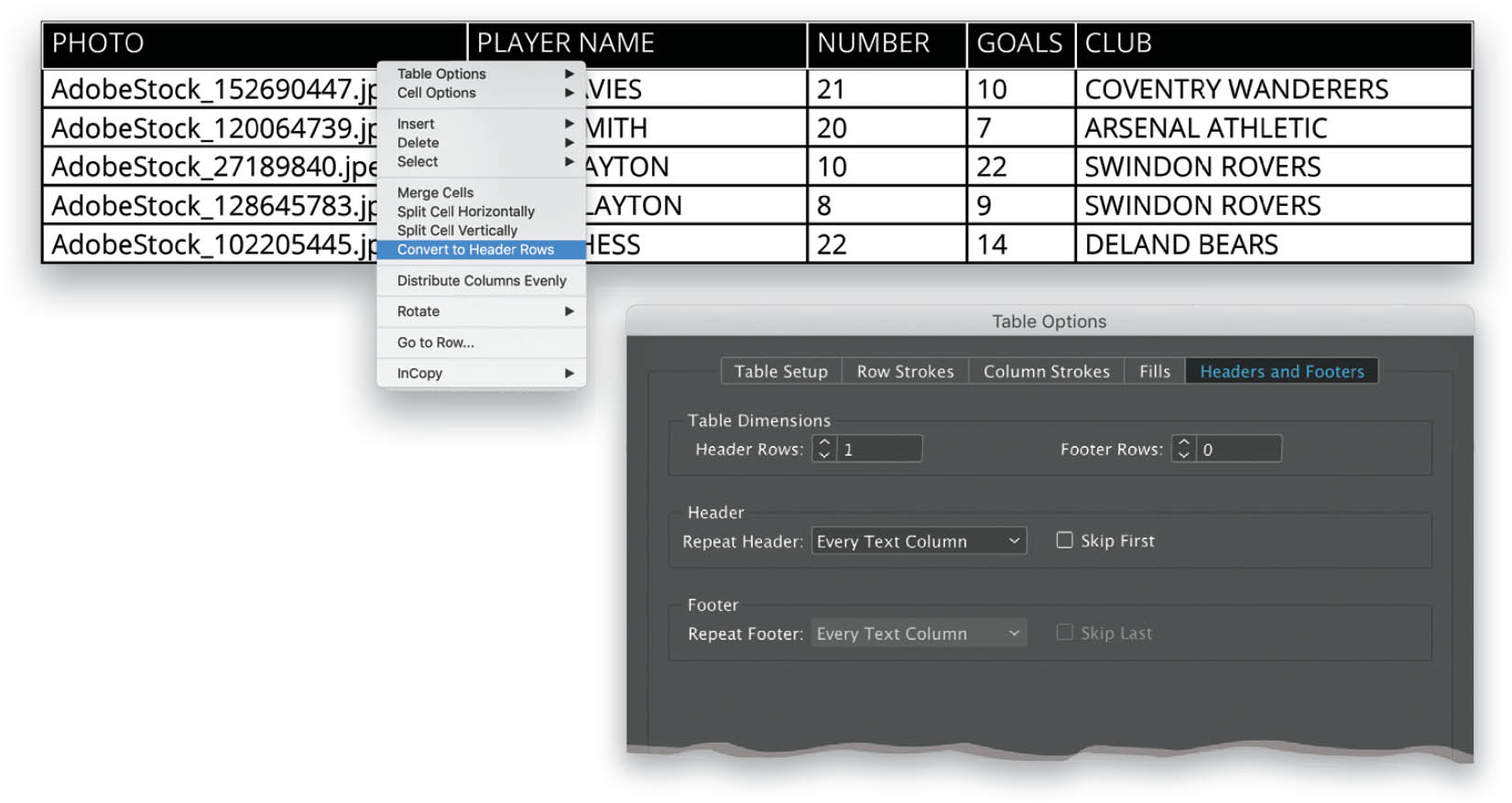Click the PLAYER NAME header cell
Image resolution: width=1512 pixels, height=803 pixels.
point(637,44)
